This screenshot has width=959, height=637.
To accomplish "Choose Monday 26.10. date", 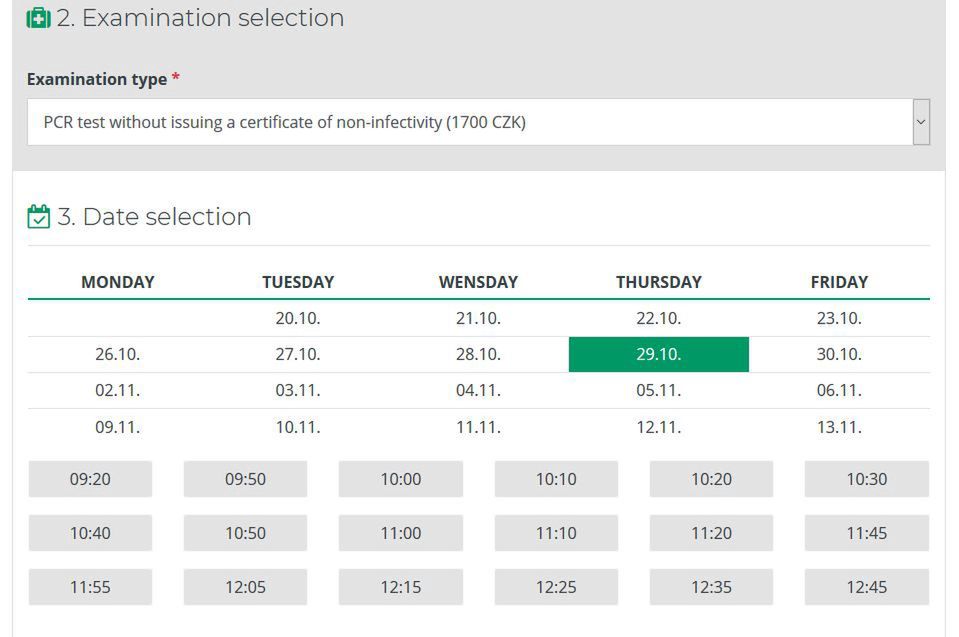I will pos(118,354).
